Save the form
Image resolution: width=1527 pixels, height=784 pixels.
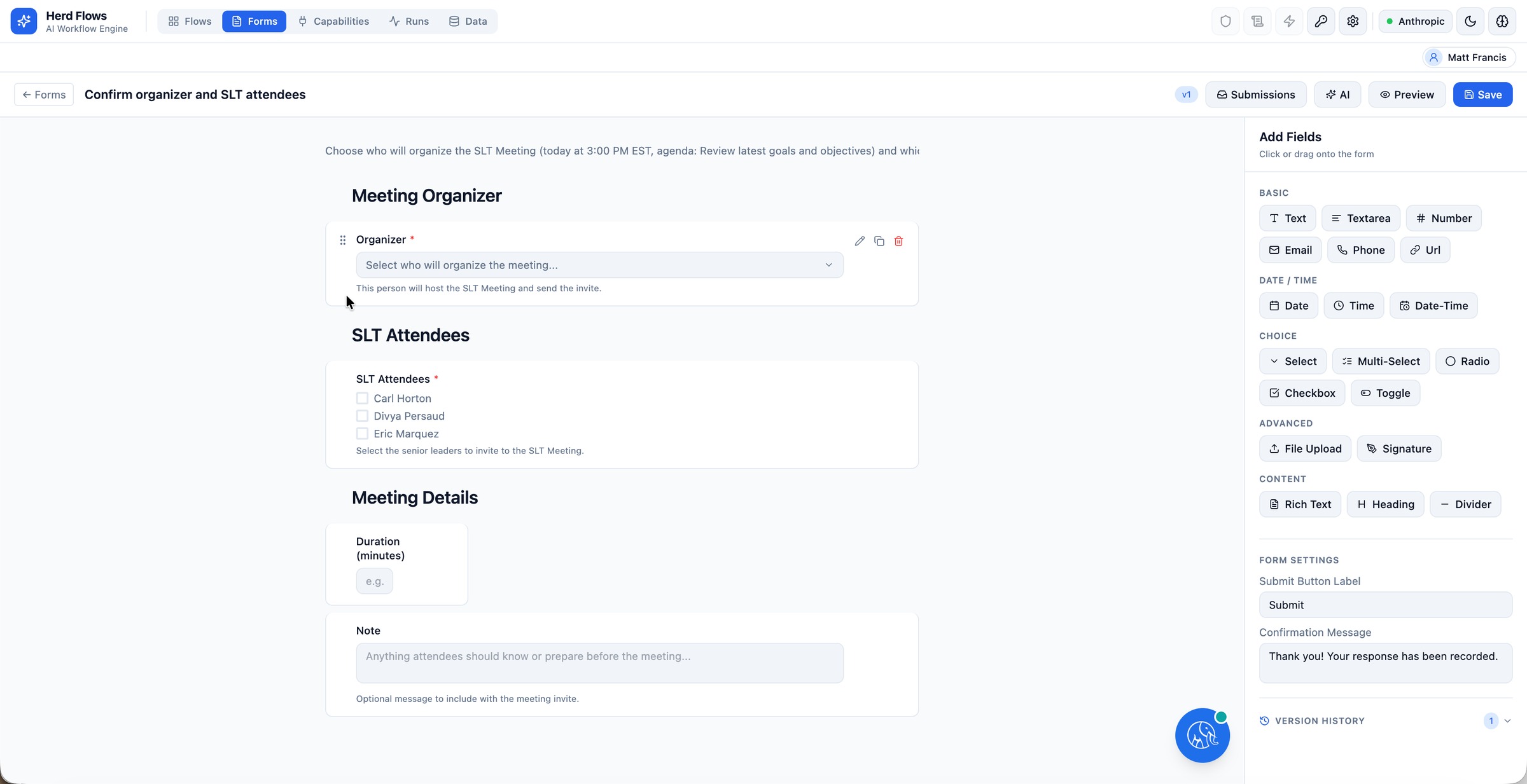tap(1482, 95)
